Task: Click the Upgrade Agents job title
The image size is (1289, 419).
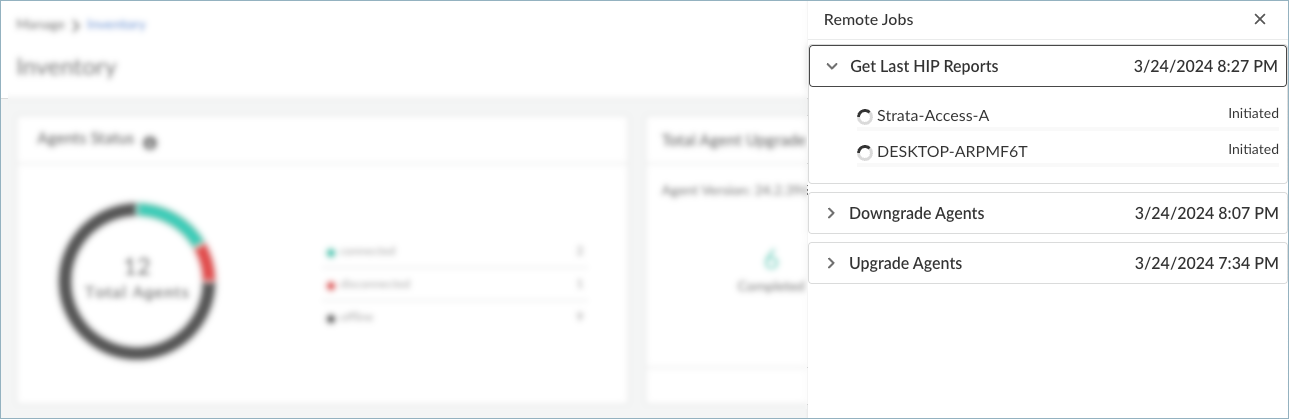Action: pyautogui.click(x=905, y=263)
